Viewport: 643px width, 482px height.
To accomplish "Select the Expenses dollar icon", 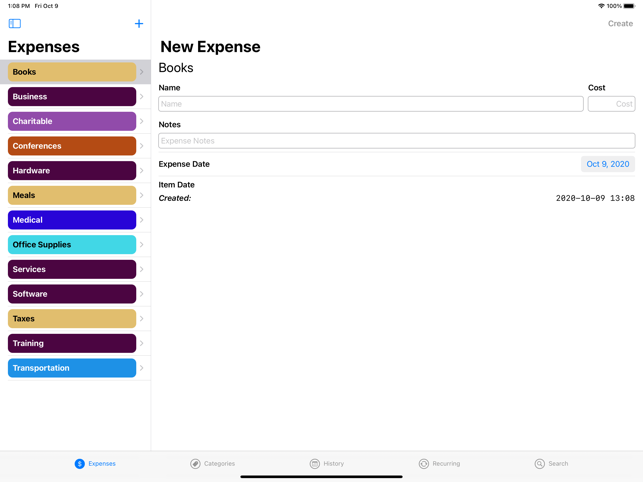I will pos(80,464).
